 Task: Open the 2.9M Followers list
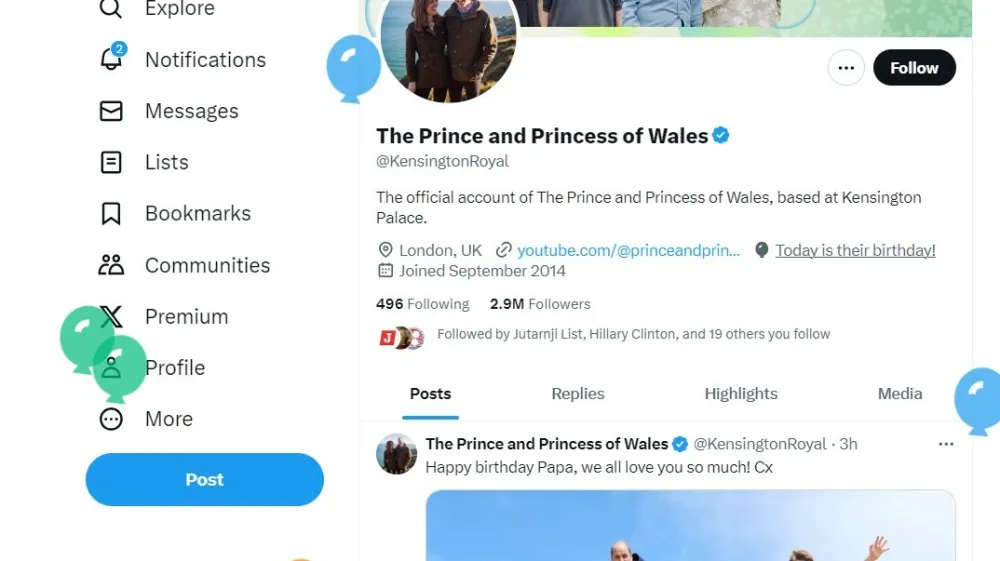pyautogui.click(x=540, y=304)
